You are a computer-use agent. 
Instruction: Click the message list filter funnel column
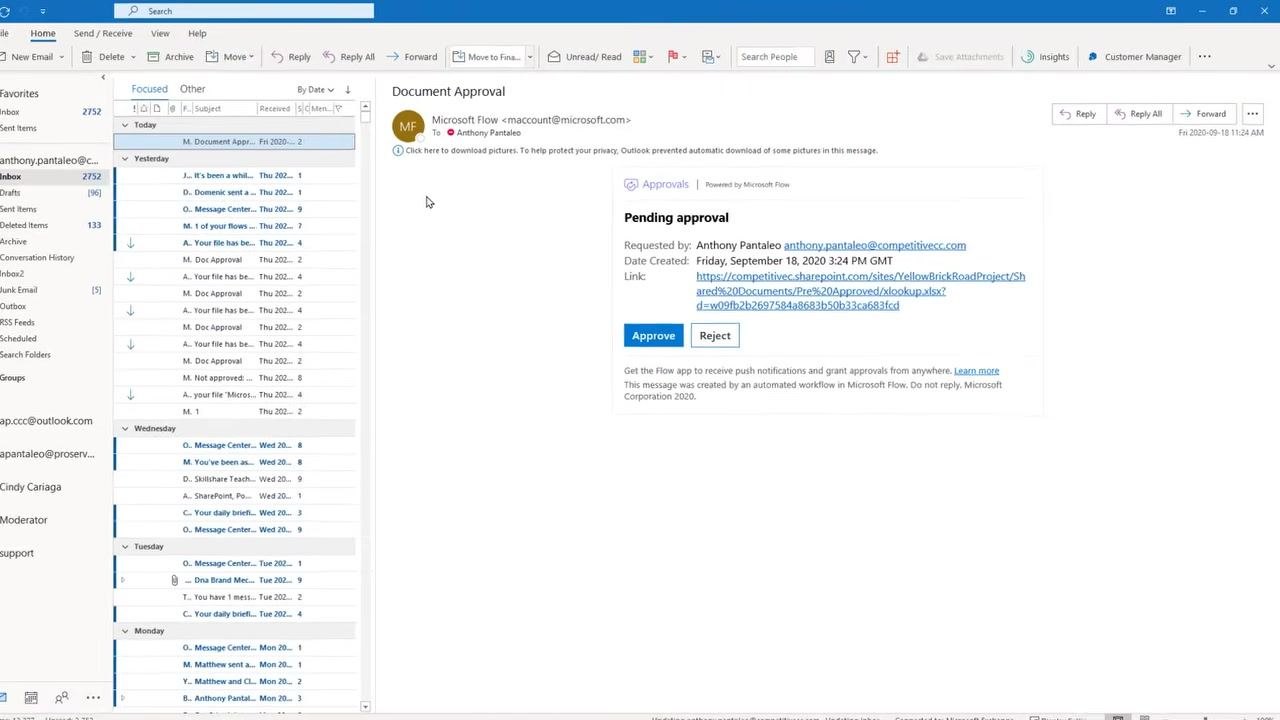click(338, 108)
